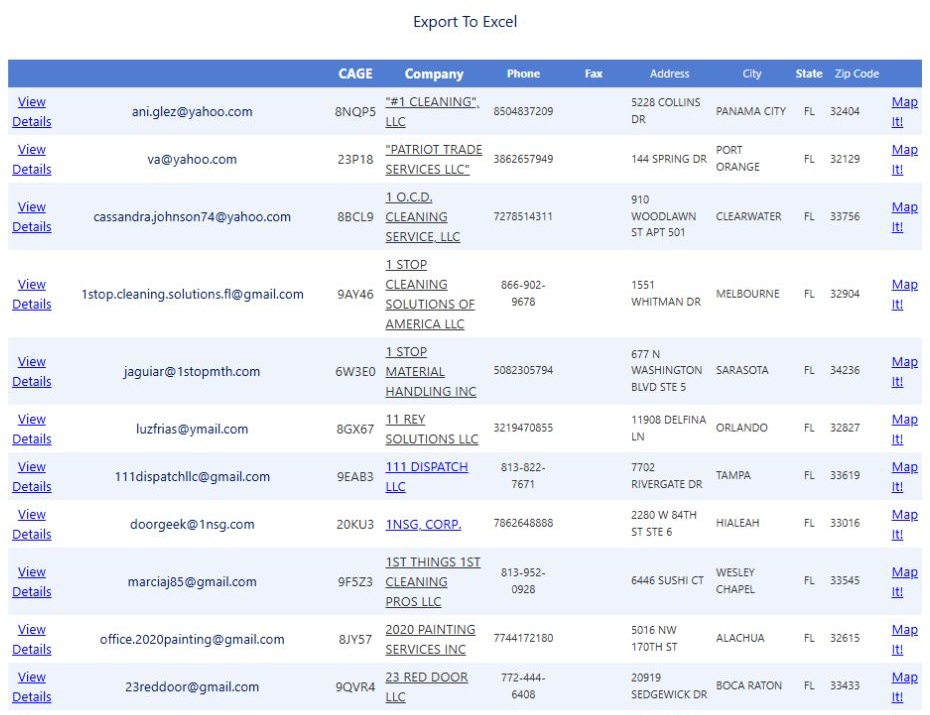Open View Details for jaguiar@1stopmth.com row

tap(31, 372)
